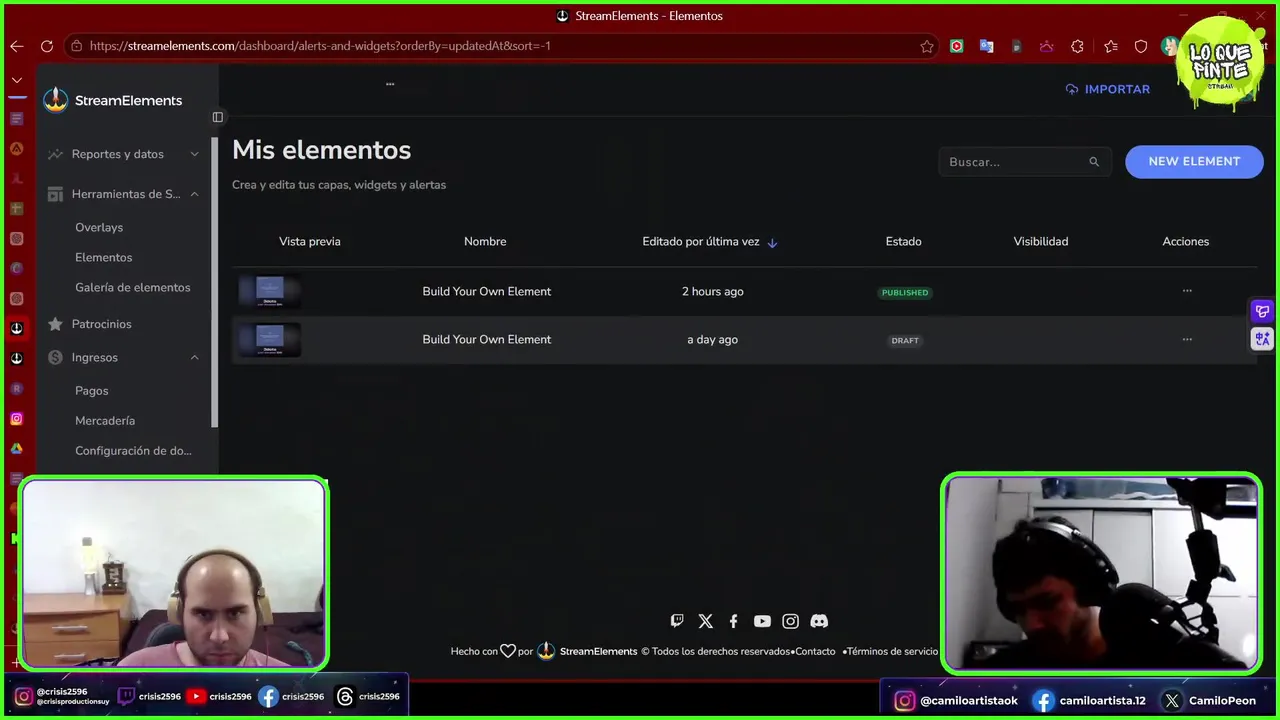The height and width of the screenshot is (720, 1280).
Task: Open Configuración de do... in the sidebar
Action: [133, 451]
